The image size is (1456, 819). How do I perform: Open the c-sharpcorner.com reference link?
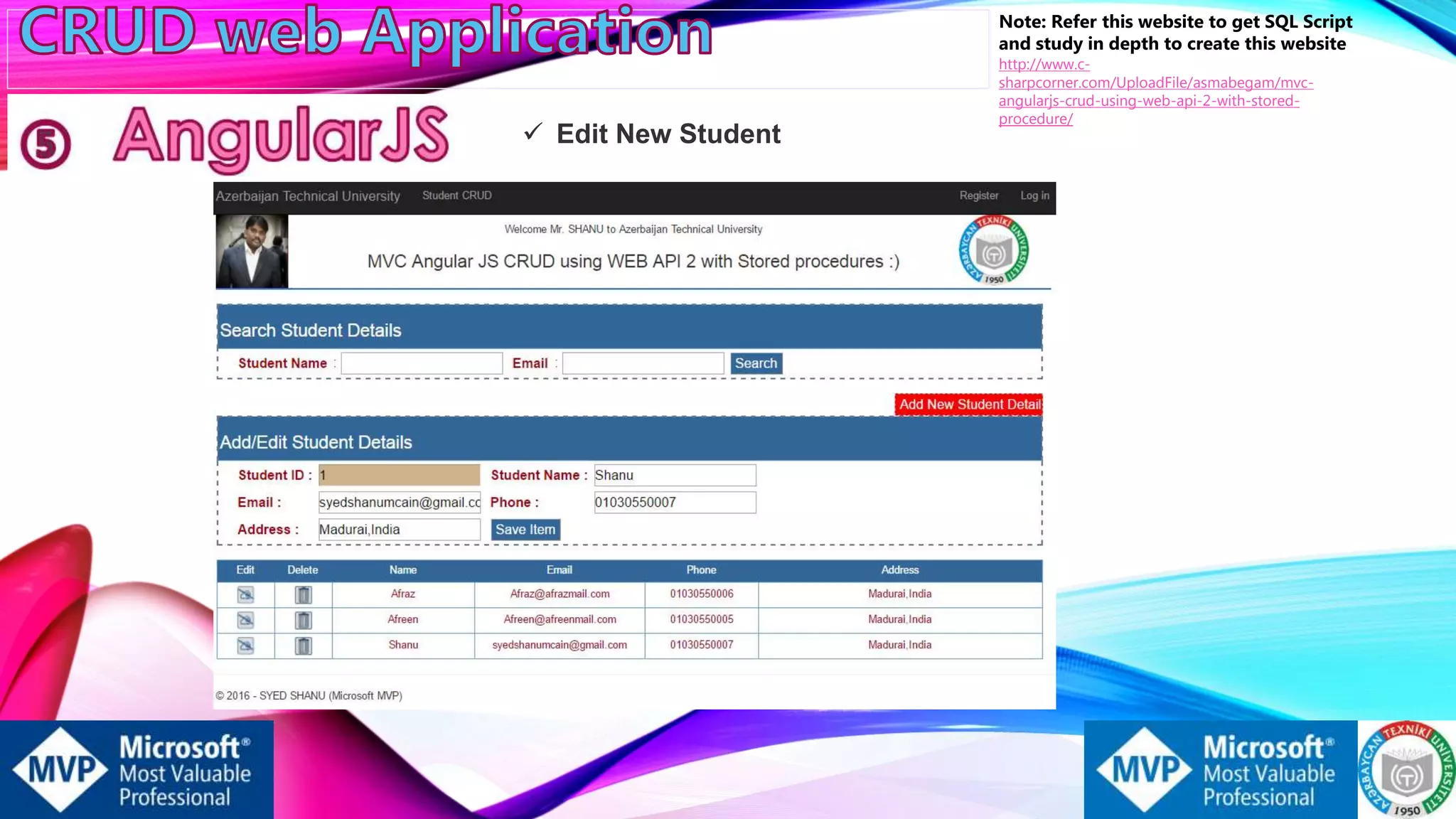pos(1156,92)
